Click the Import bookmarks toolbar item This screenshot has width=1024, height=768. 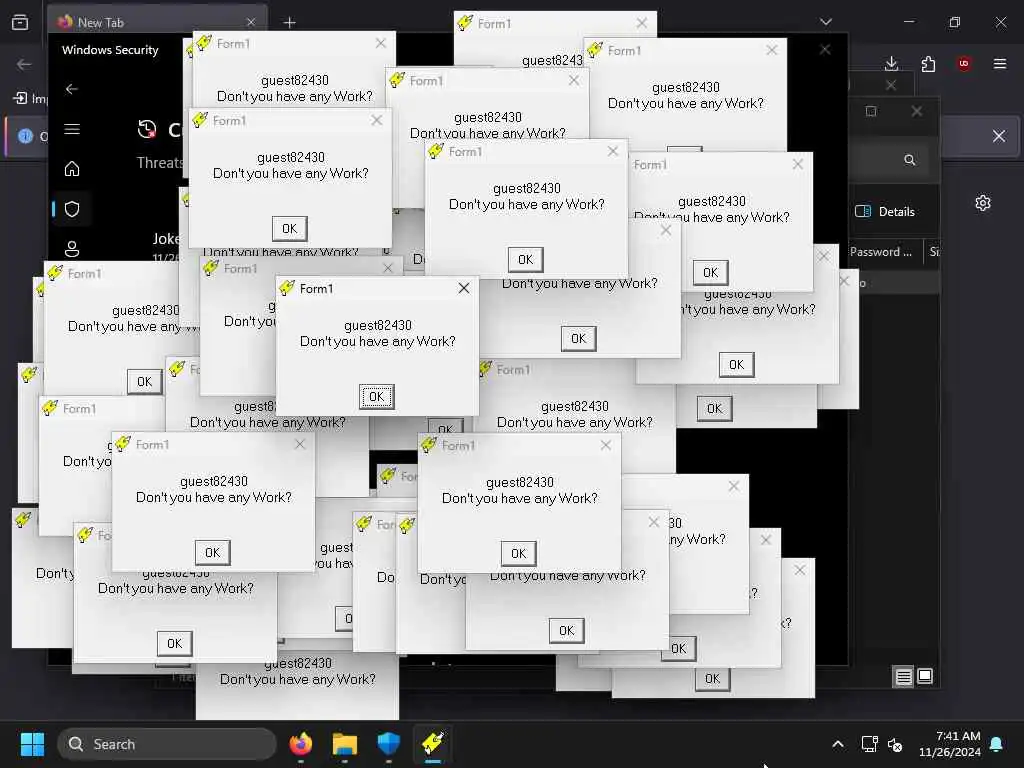[31, 98]
